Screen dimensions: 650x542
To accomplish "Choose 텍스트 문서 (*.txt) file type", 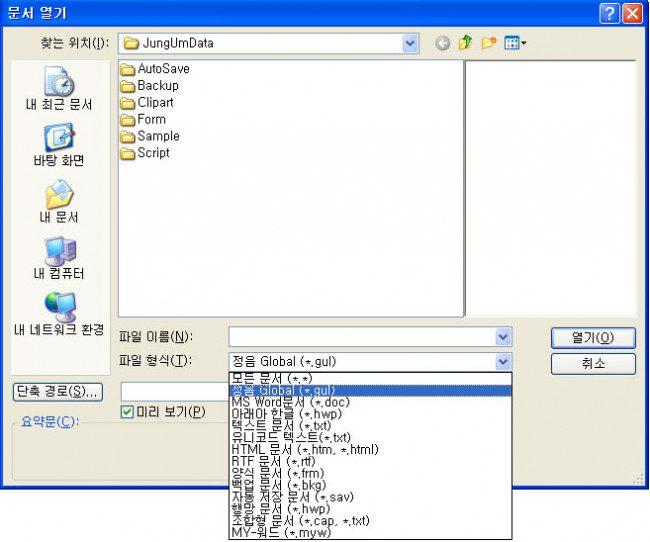I will [x=370, y=425].
